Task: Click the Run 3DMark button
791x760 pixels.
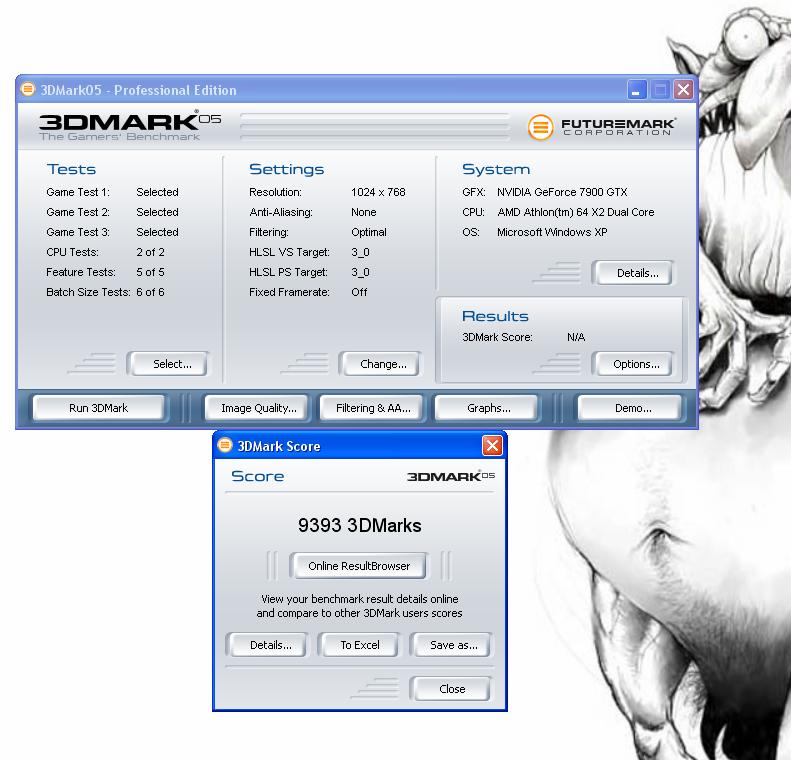Action: (98, 408)
